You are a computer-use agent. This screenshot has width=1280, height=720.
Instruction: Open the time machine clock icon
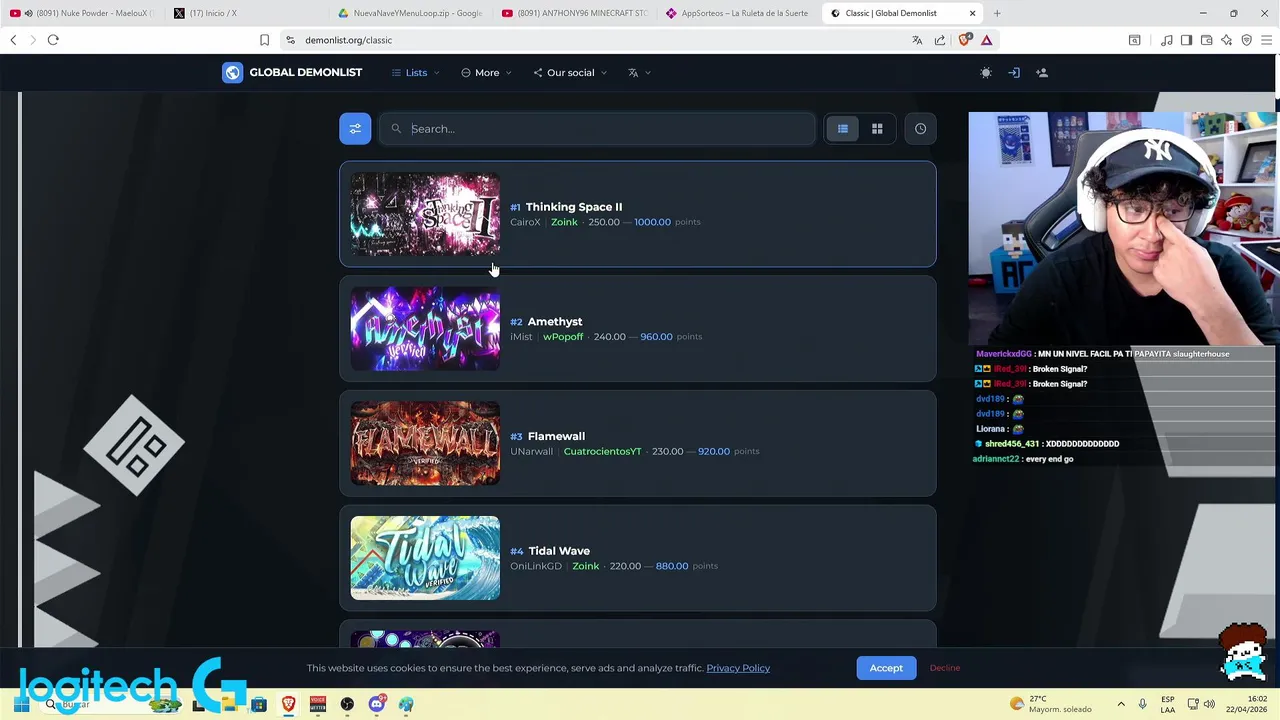(920, 129)
